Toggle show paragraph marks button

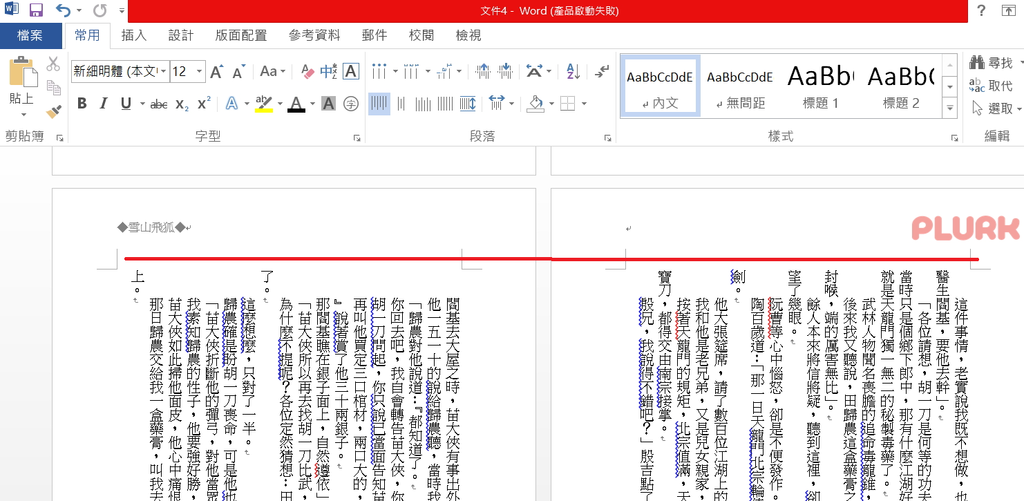tap(603, 71)
